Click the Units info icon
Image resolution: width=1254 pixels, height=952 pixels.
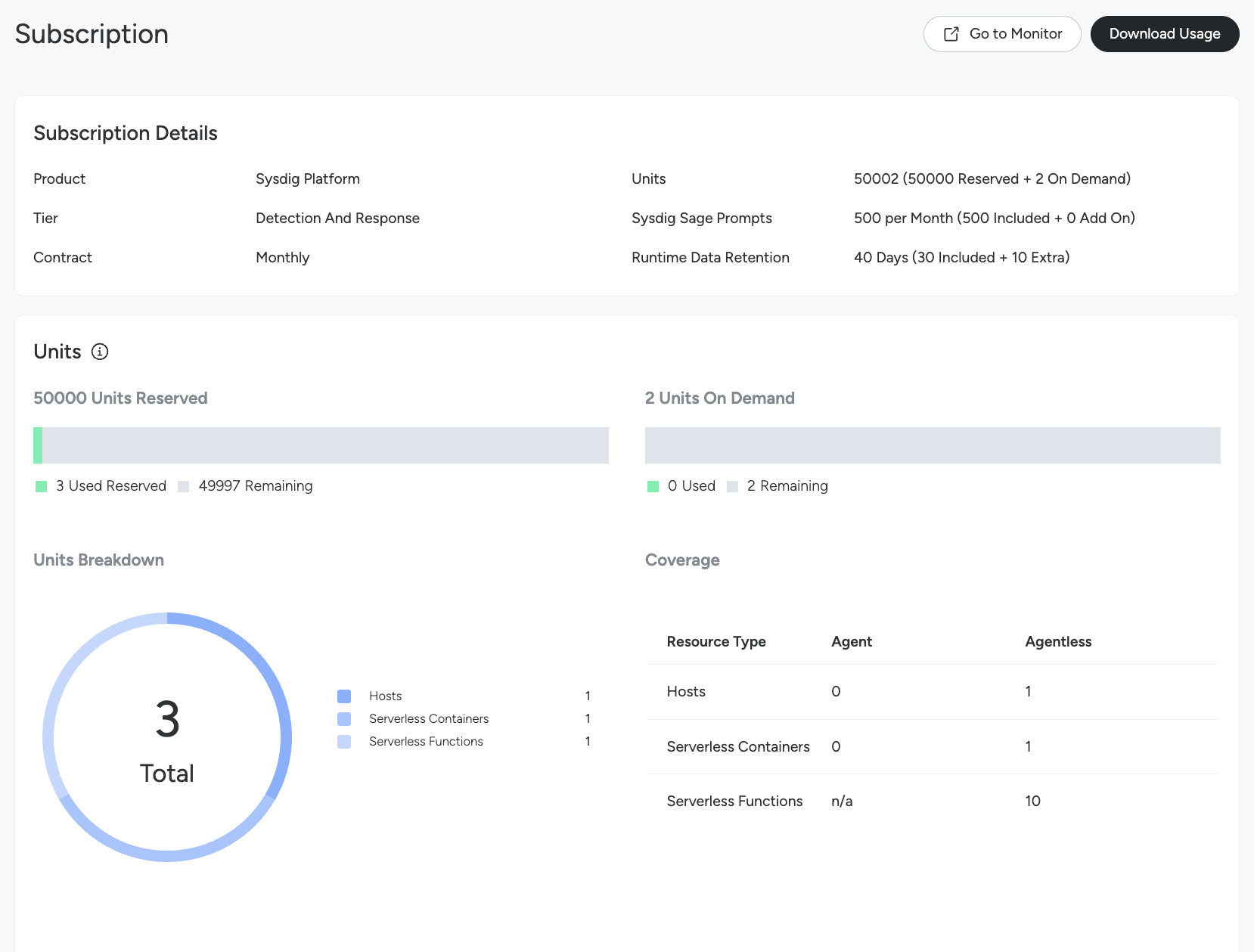click(x=100, y=352)
